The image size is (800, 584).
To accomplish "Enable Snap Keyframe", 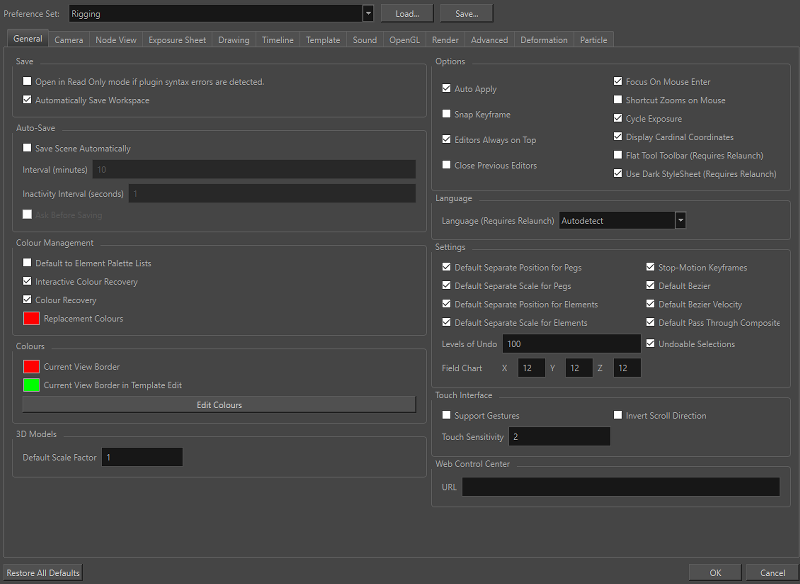I will click(x=445, y=113).
